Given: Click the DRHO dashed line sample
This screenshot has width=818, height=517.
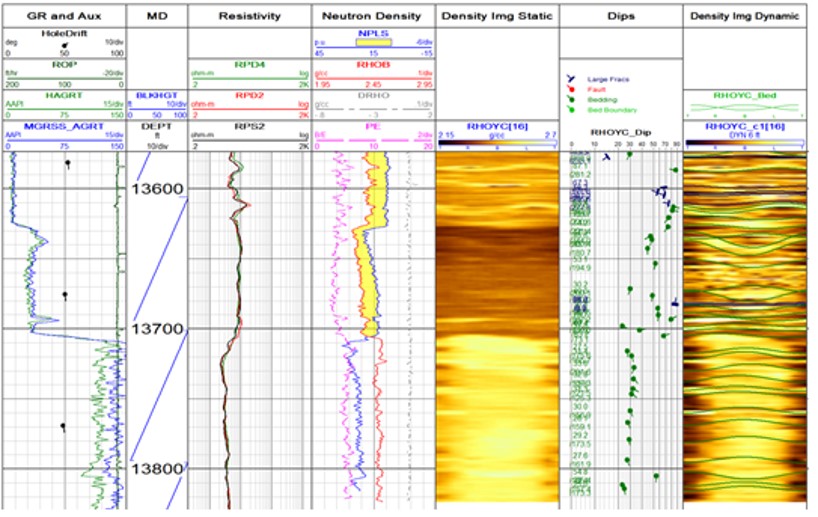Looking at the screenshot, I should coord(375,107).
